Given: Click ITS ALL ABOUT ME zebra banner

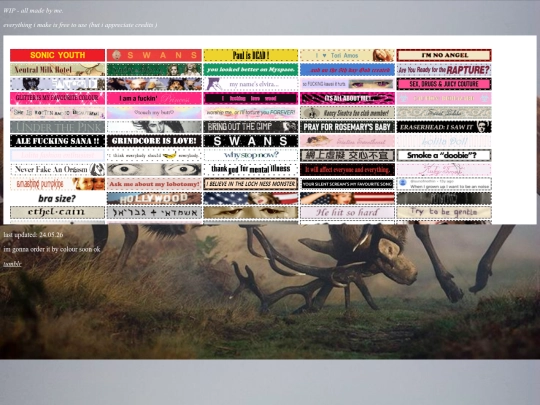Looking at the screenshot, I should (x=347, y=98).
